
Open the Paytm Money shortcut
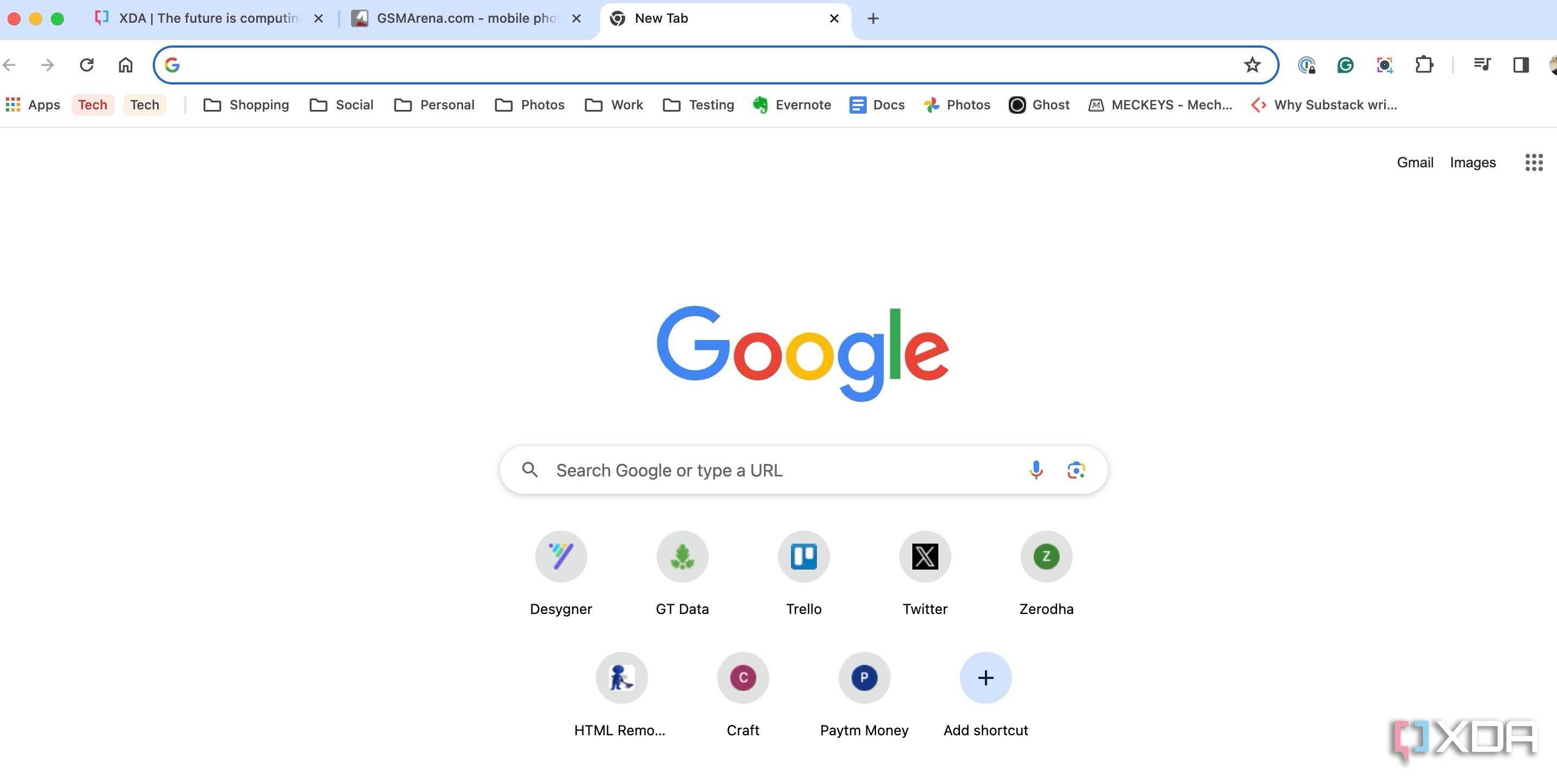[x=864, y=695]
